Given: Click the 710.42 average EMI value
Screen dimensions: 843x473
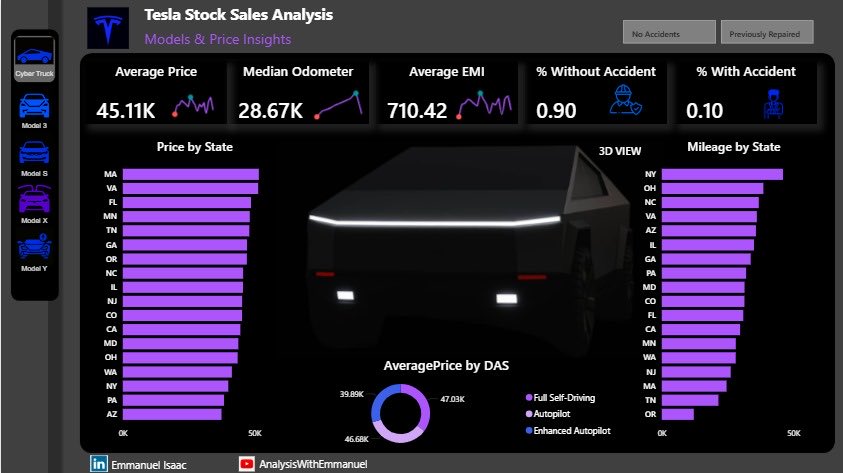Looking at the screenshot, I should 417,111.
